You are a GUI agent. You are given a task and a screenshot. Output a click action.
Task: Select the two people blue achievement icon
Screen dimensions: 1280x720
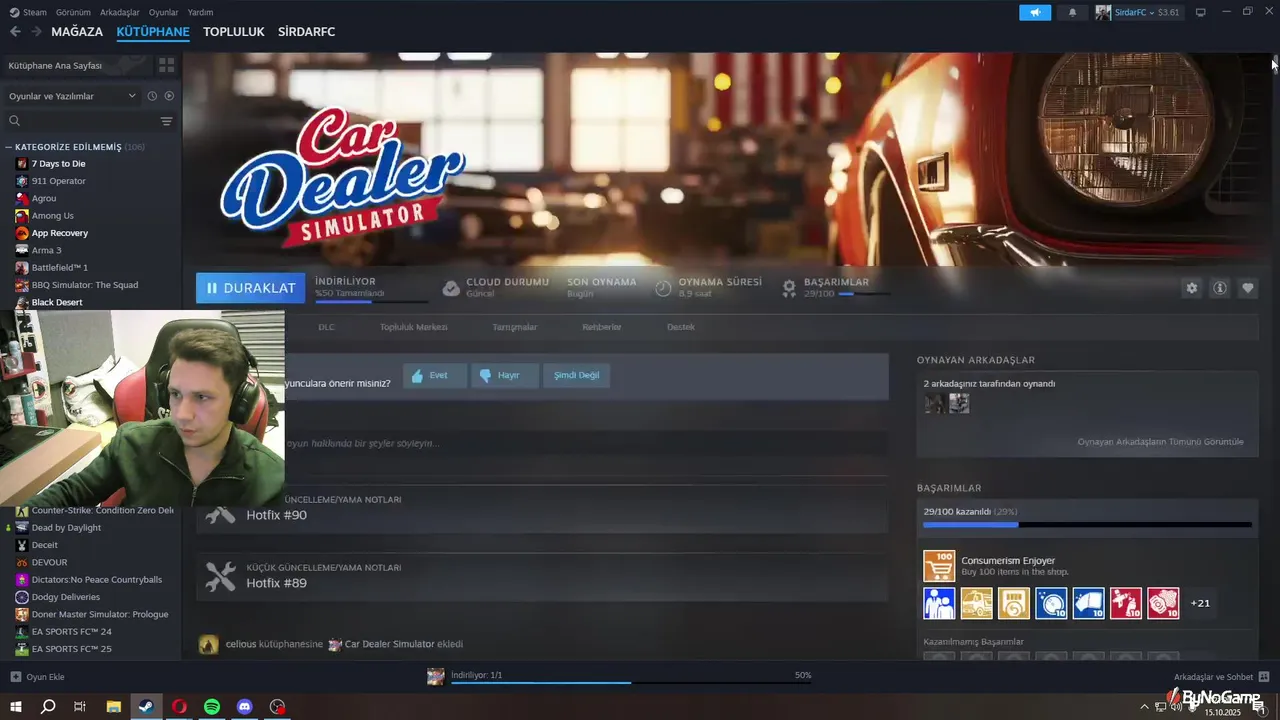pyautogui.click(x=939, y=603)
